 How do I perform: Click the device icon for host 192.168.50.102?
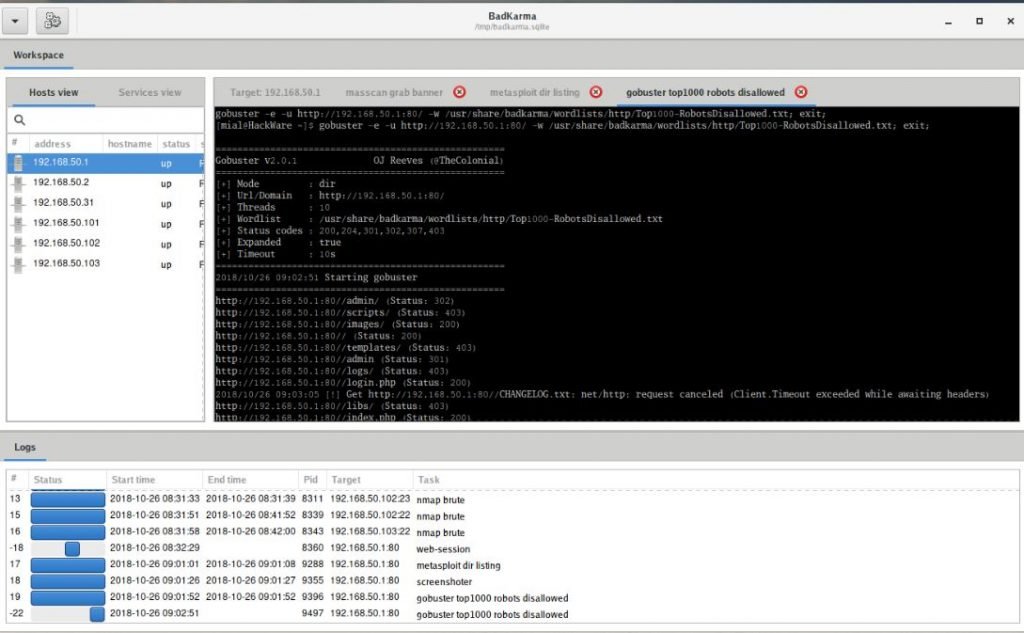(18, 244)
